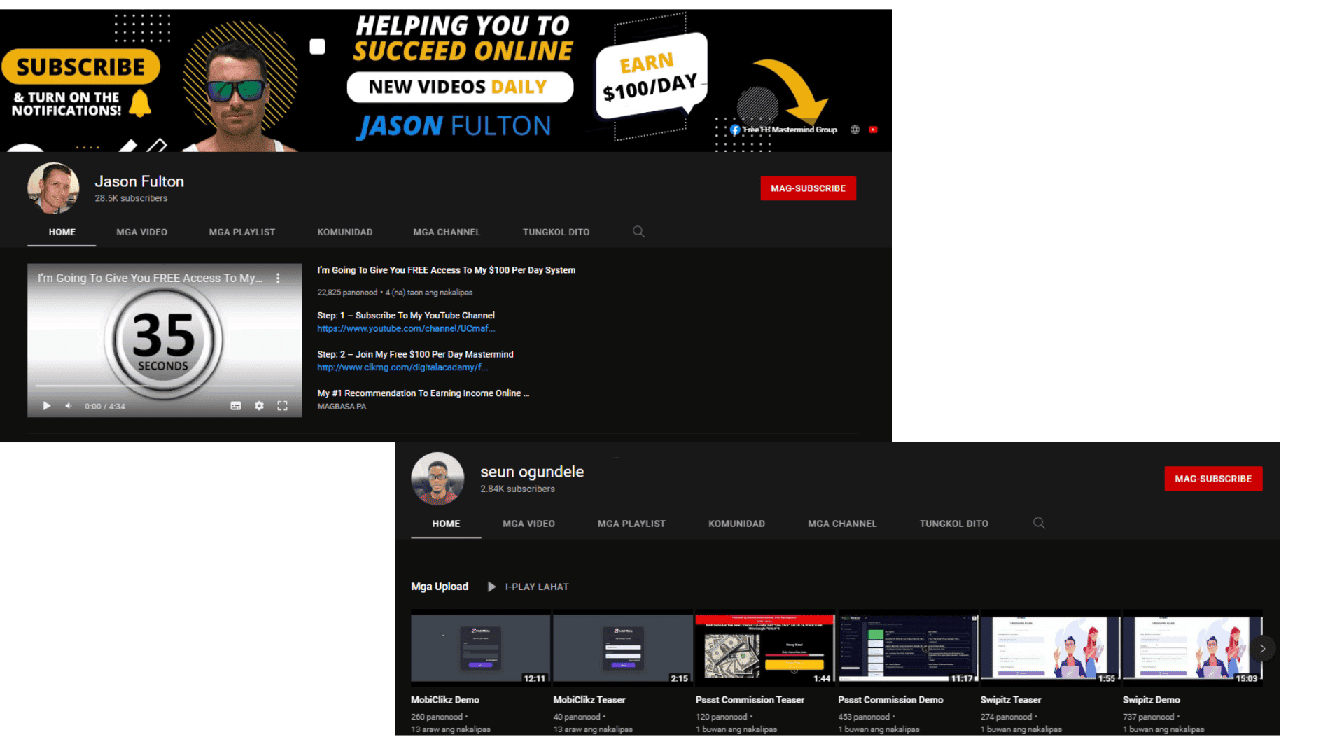Subscribe to Jason Fulton with MAG-SUBSCRIBE

[x=808, y=188]
